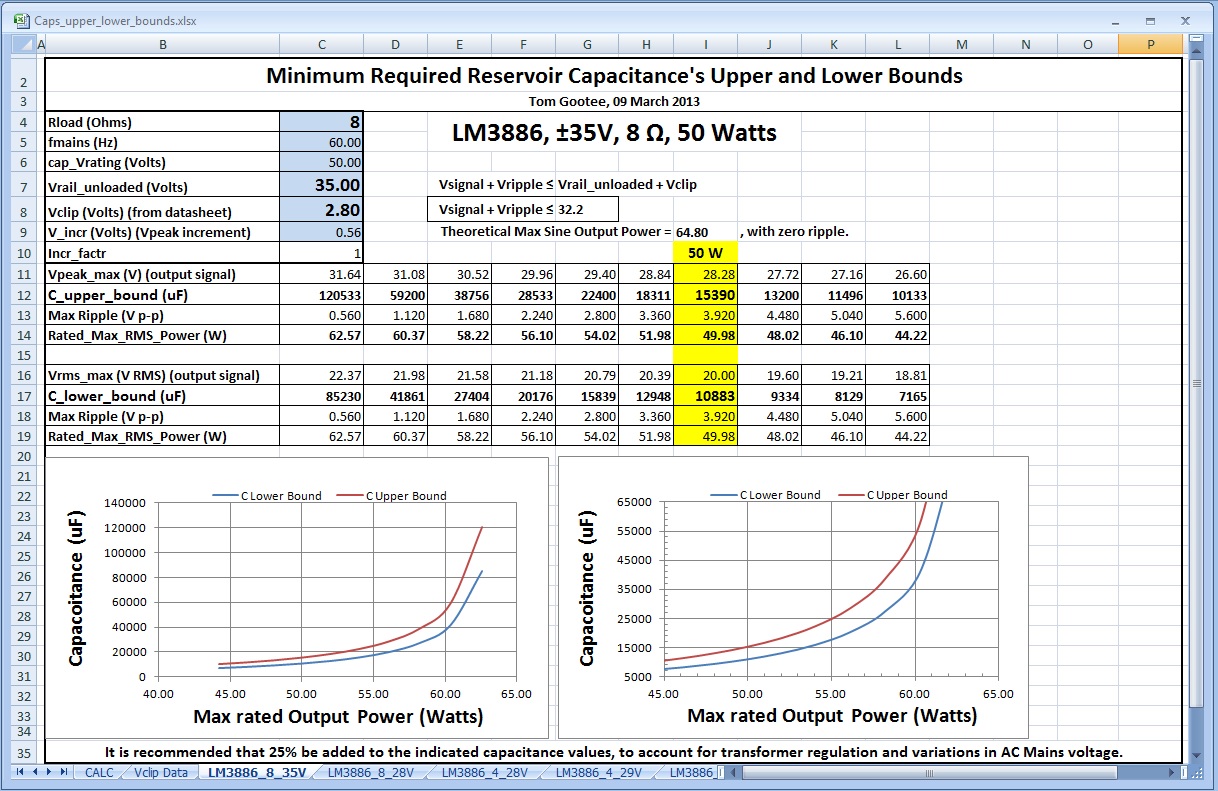Click C_upper_bound value 10133

897,295
